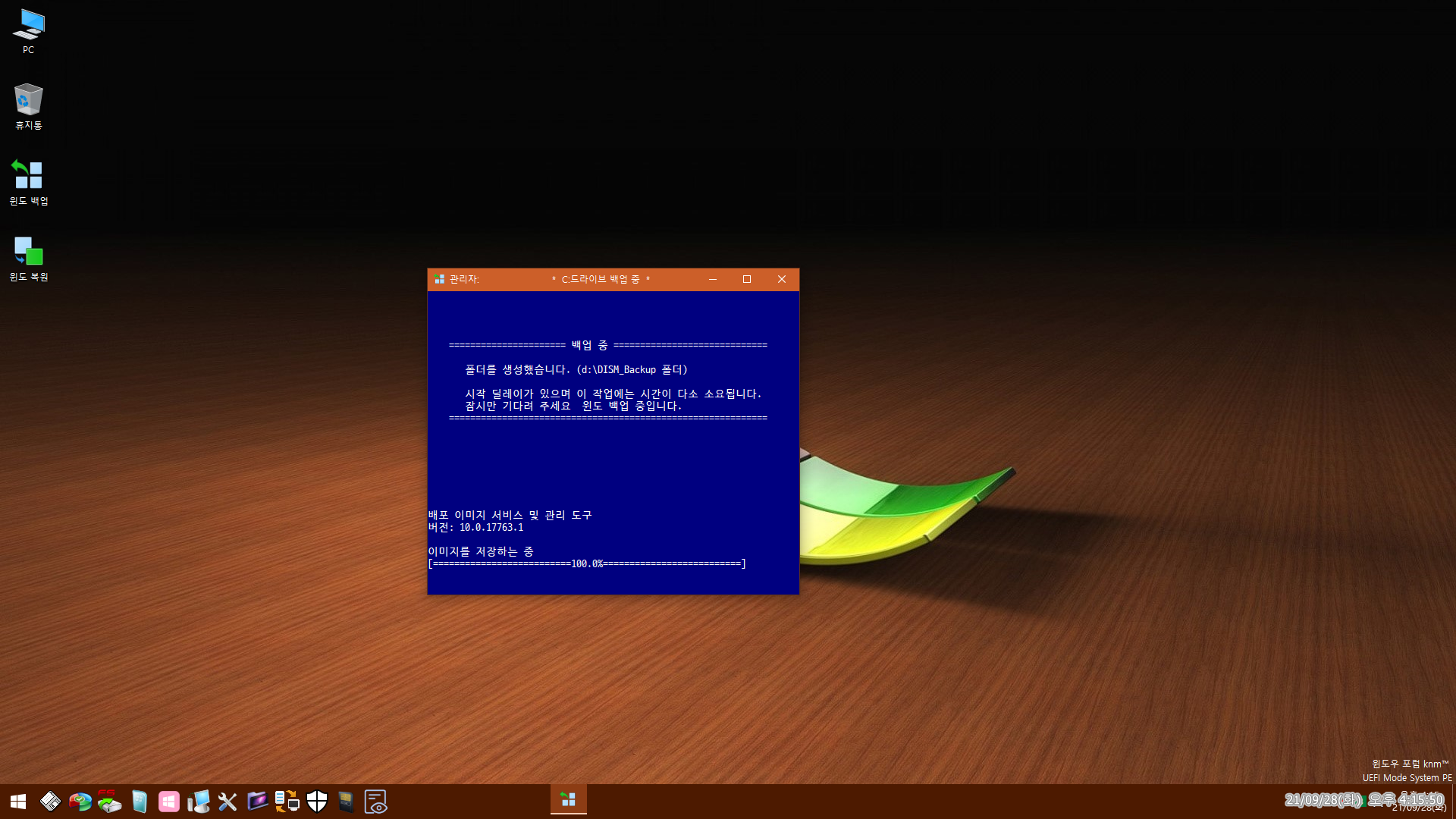Open the pink Windows logo taskbar icon
This screenshot has height=819, width=1456.
point(168,801)
